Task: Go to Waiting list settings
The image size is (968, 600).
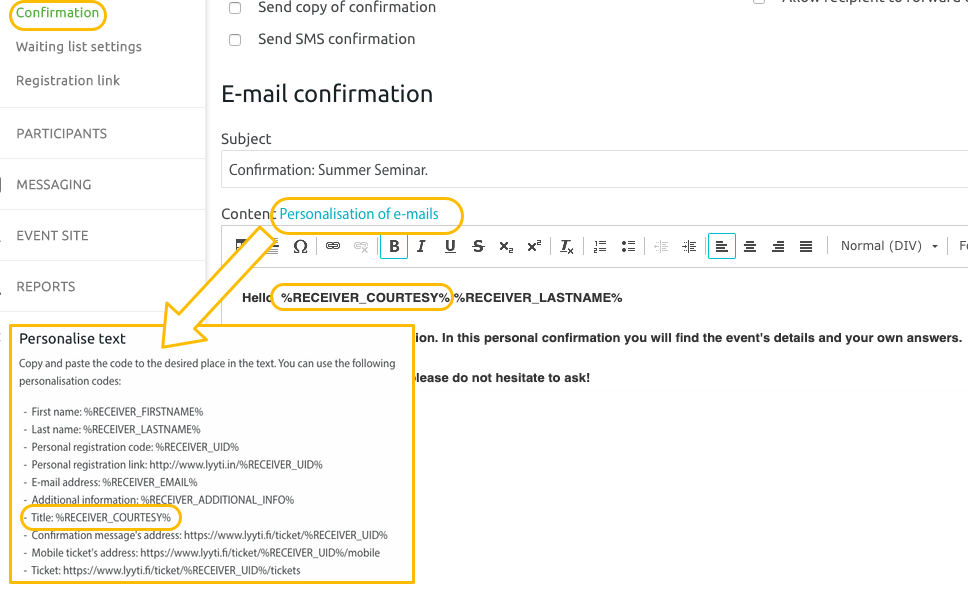Action: click(79, 47)
